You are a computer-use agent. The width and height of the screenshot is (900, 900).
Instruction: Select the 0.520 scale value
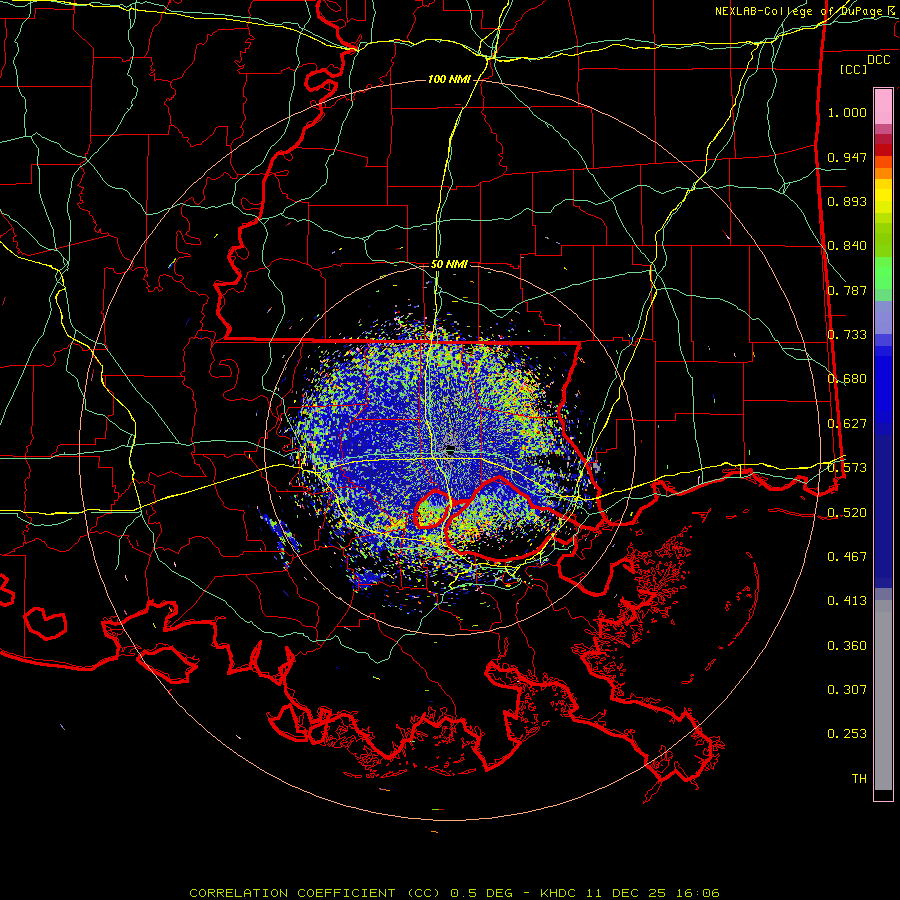pos(847,513)
